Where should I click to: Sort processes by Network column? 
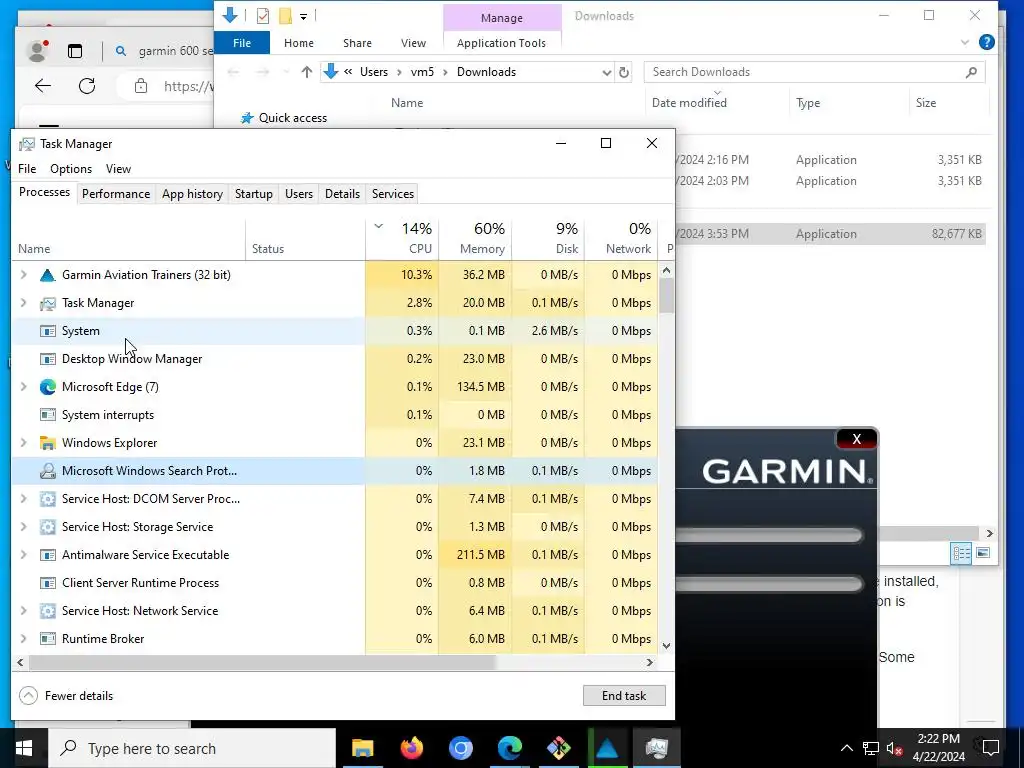pyautogui.click(x=621, y=238)
